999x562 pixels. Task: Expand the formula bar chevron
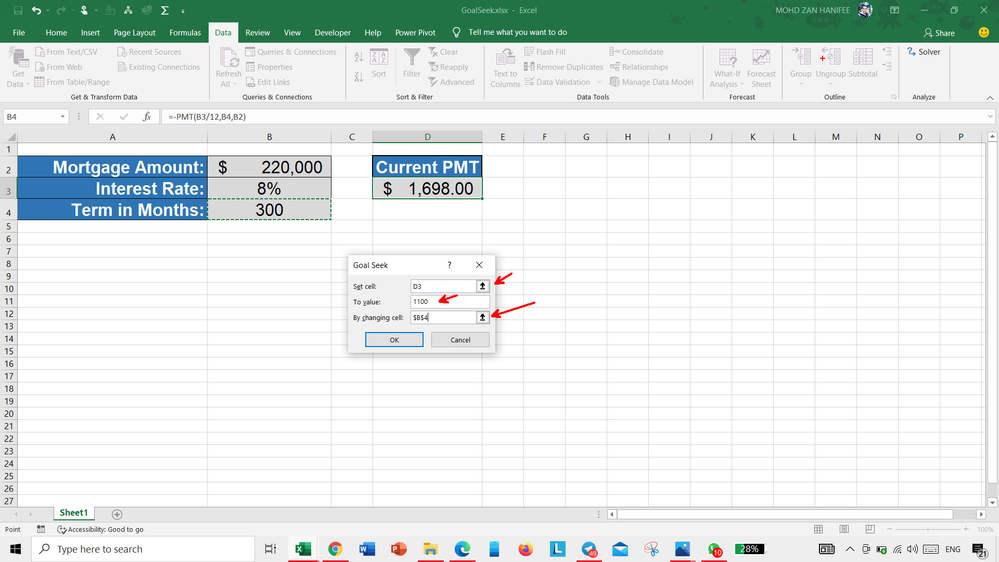pos(990,117)
